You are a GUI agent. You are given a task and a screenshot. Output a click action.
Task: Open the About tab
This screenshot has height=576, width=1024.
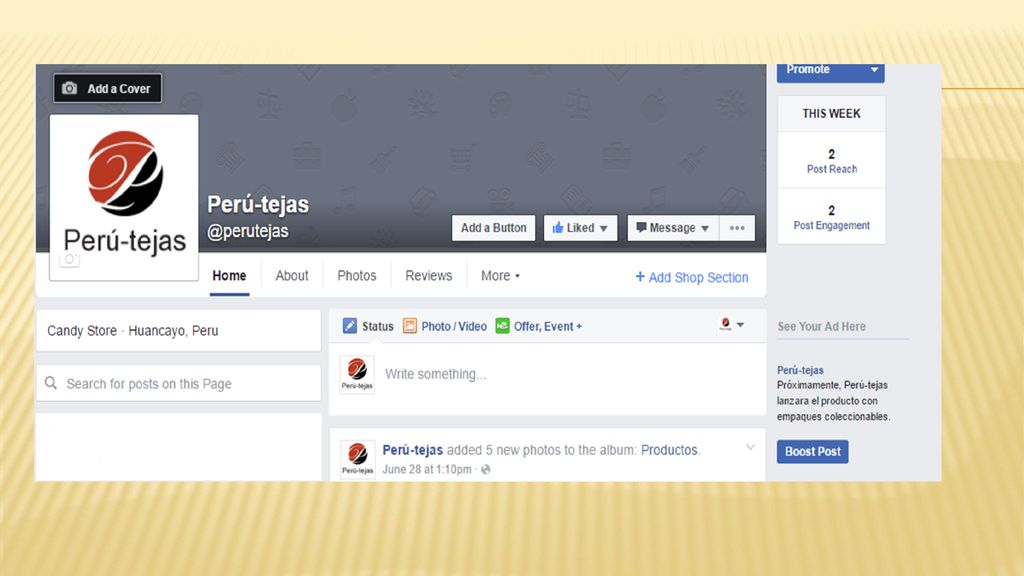292,276
